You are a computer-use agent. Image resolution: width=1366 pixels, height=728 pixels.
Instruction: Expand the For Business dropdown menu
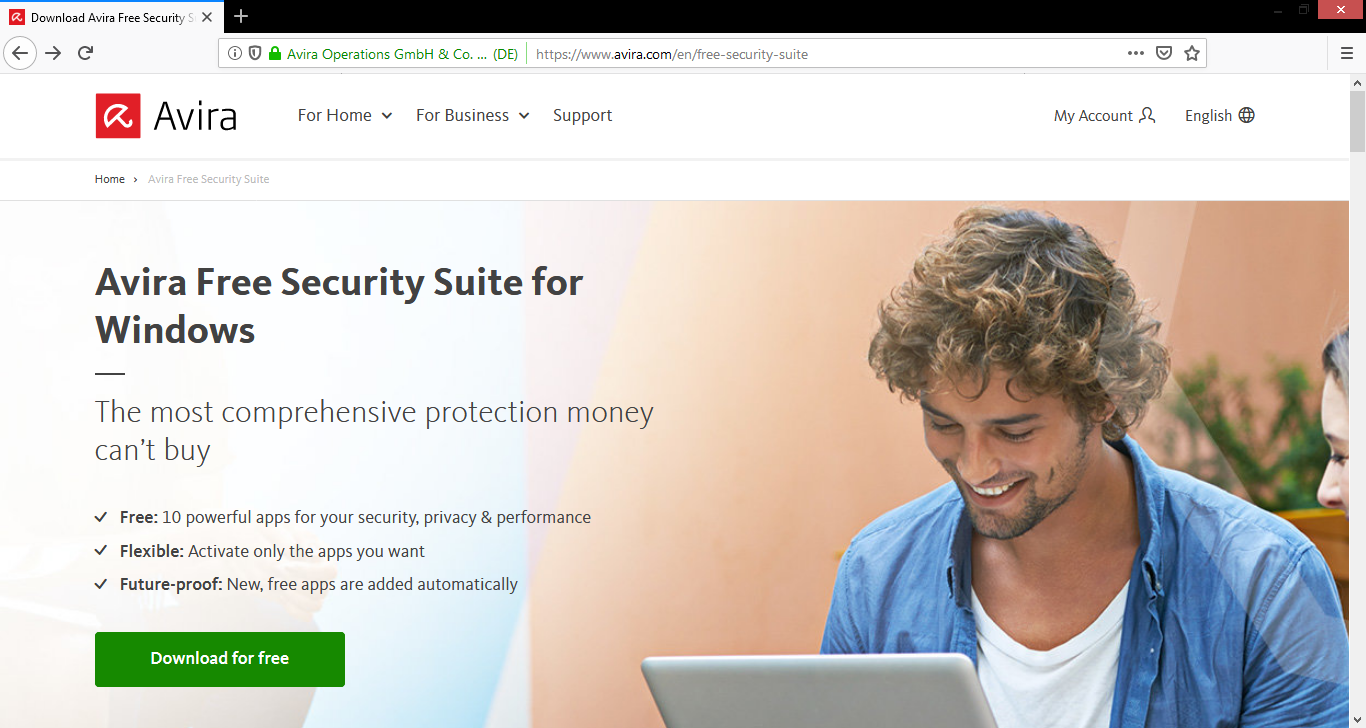473,116
